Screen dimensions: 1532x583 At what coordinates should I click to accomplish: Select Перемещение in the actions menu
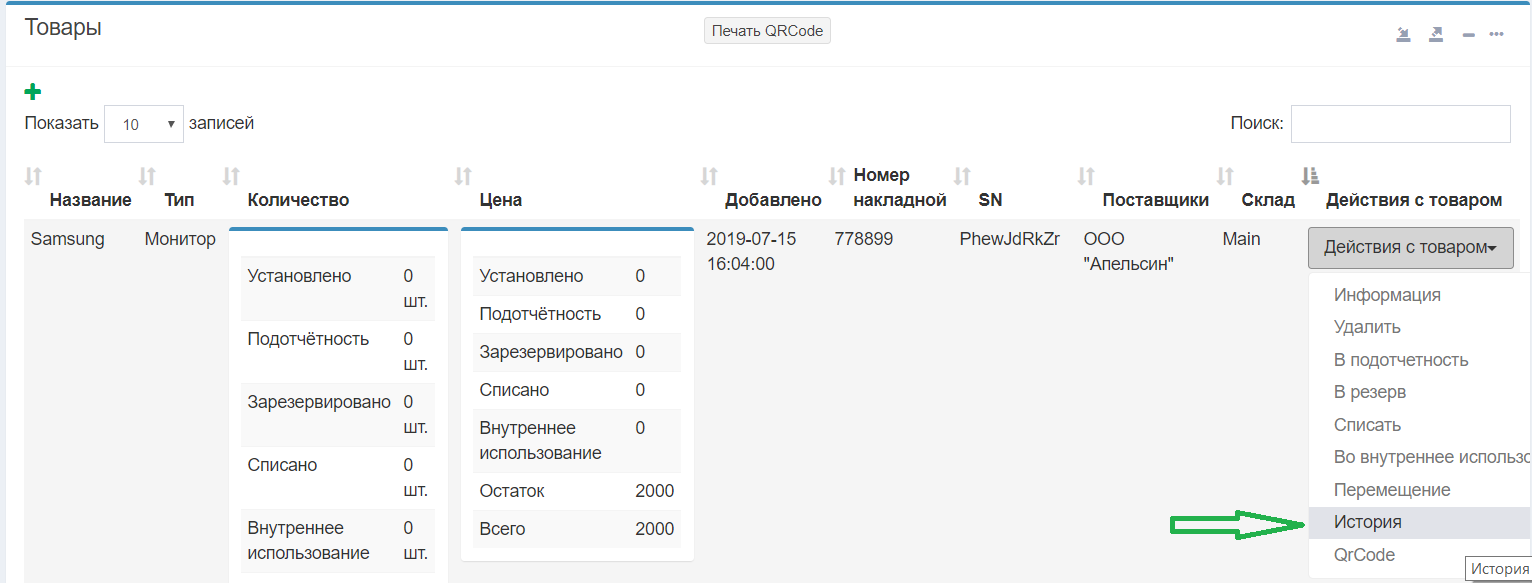point(1391,490)
